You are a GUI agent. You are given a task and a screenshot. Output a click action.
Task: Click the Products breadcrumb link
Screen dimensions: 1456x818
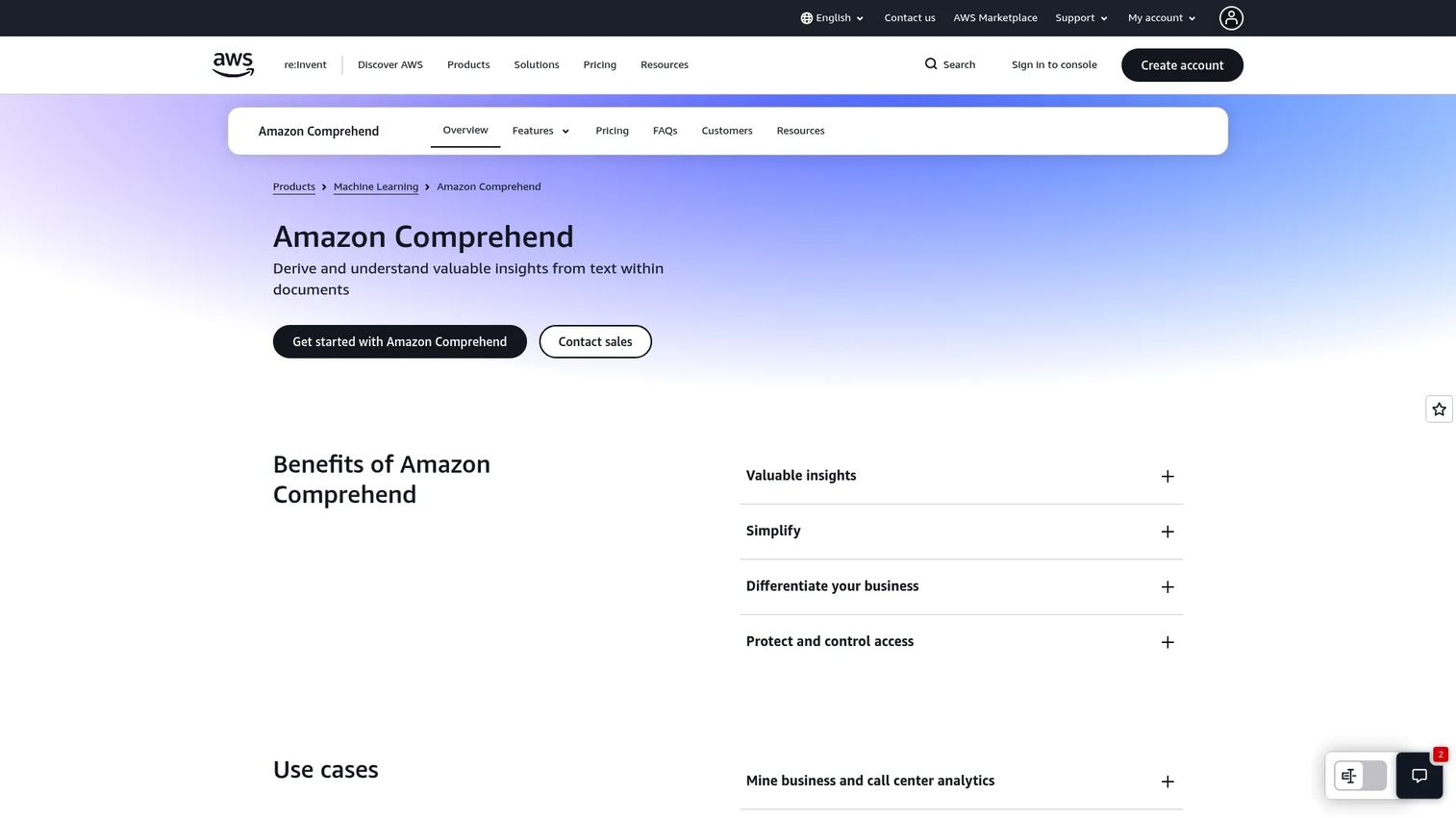click(294, 187)
